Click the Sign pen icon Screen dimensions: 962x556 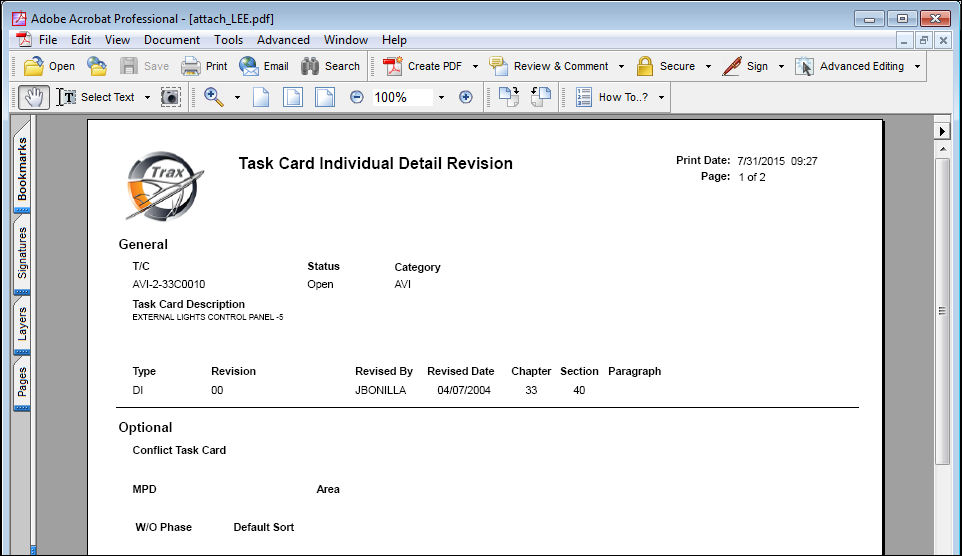click(732, 66)
